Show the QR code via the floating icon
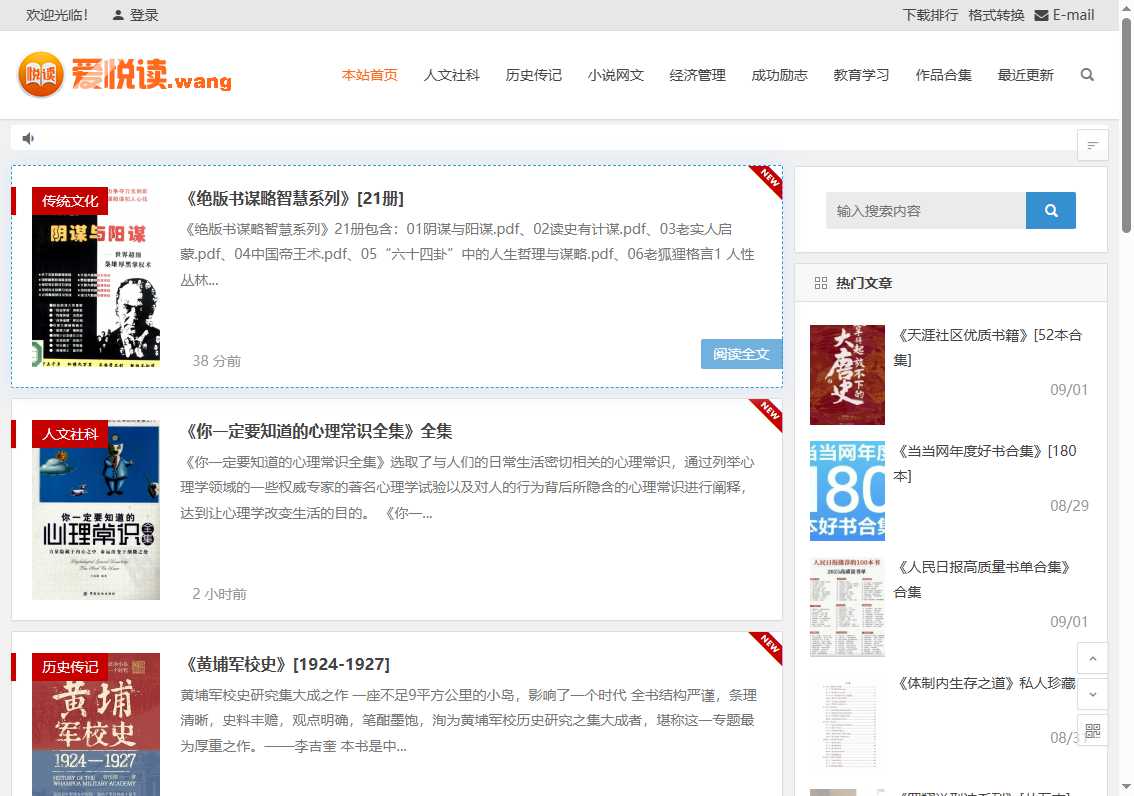The image size is (1134, 796). point(1092,730)
